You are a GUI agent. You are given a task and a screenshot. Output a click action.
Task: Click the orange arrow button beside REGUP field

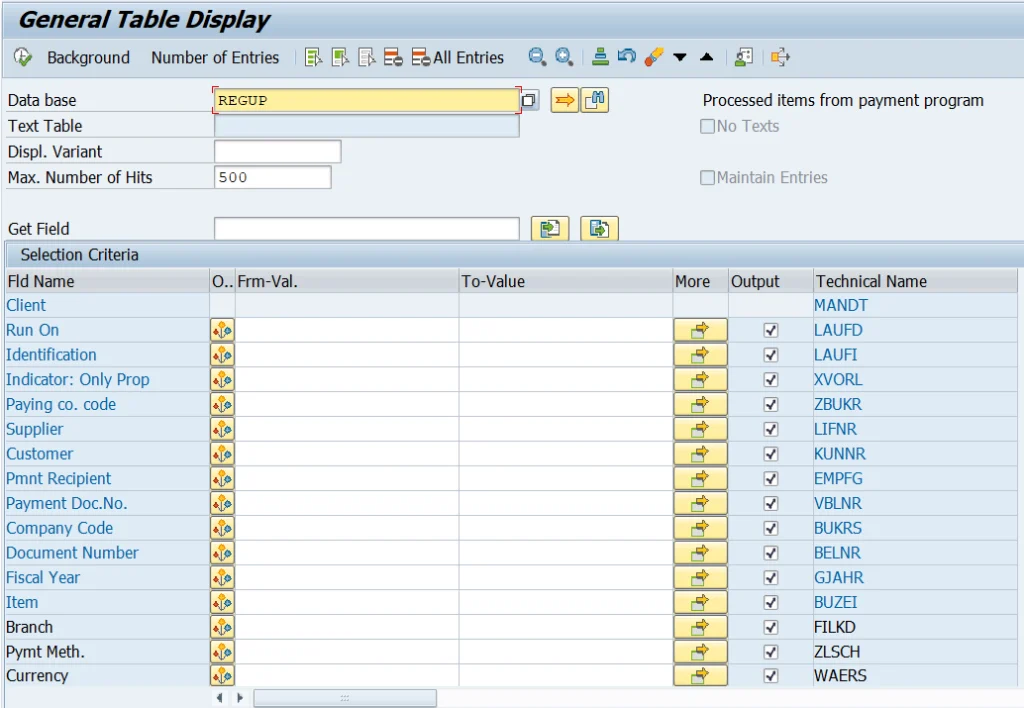point(565,100)
